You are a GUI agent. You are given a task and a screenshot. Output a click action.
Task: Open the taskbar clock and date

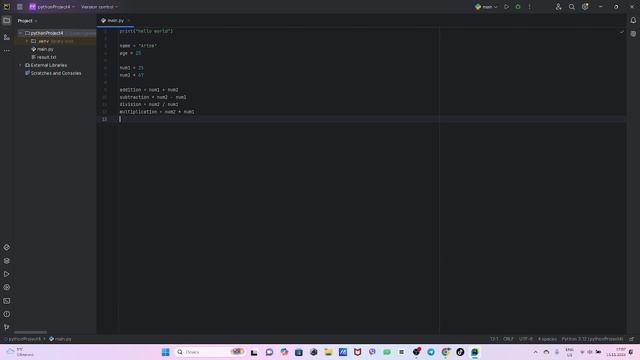[617, 352]
